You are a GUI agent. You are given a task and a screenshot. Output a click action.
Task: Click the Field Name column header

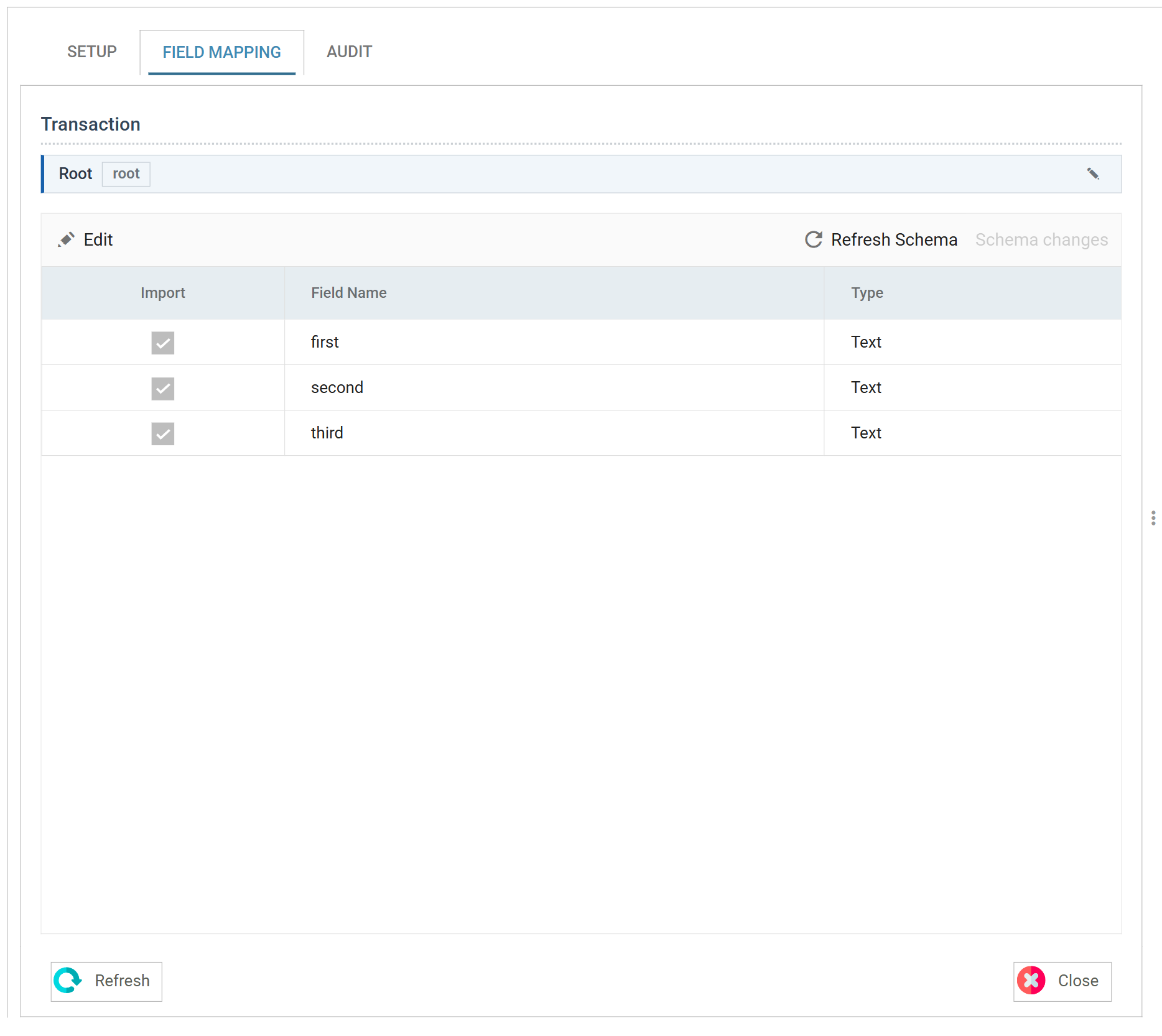pos(349,293)
